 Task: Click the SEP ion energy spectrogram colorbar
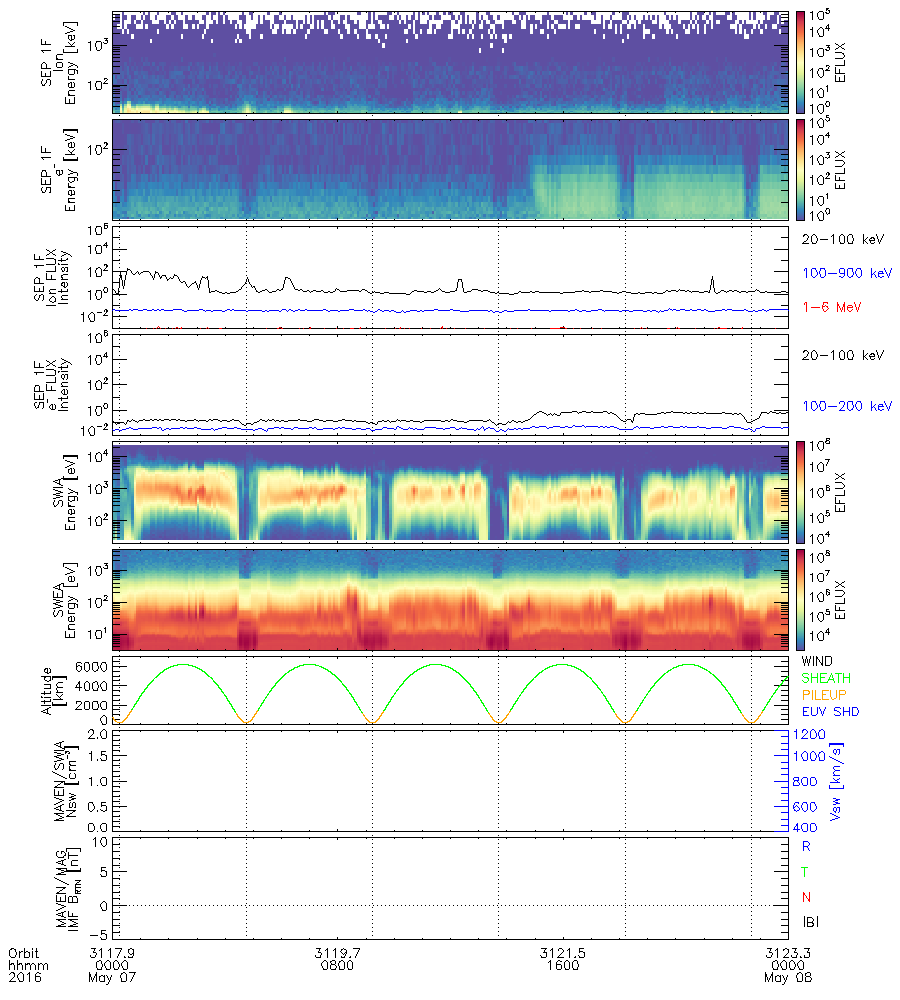801,63
